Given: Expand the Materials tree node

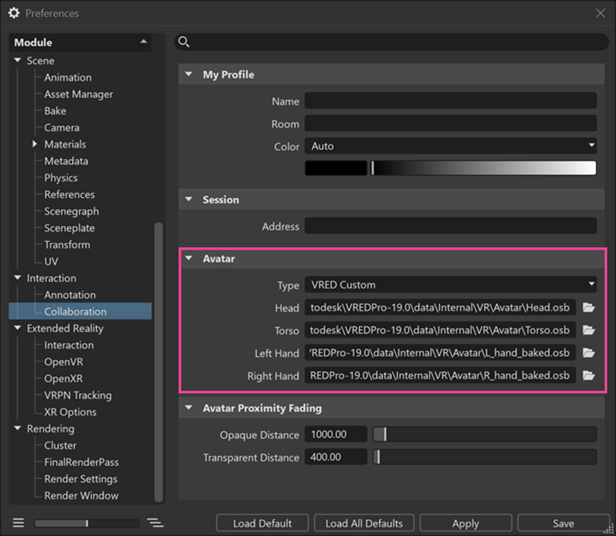Looking at the screenshot, I should (35, 144).
